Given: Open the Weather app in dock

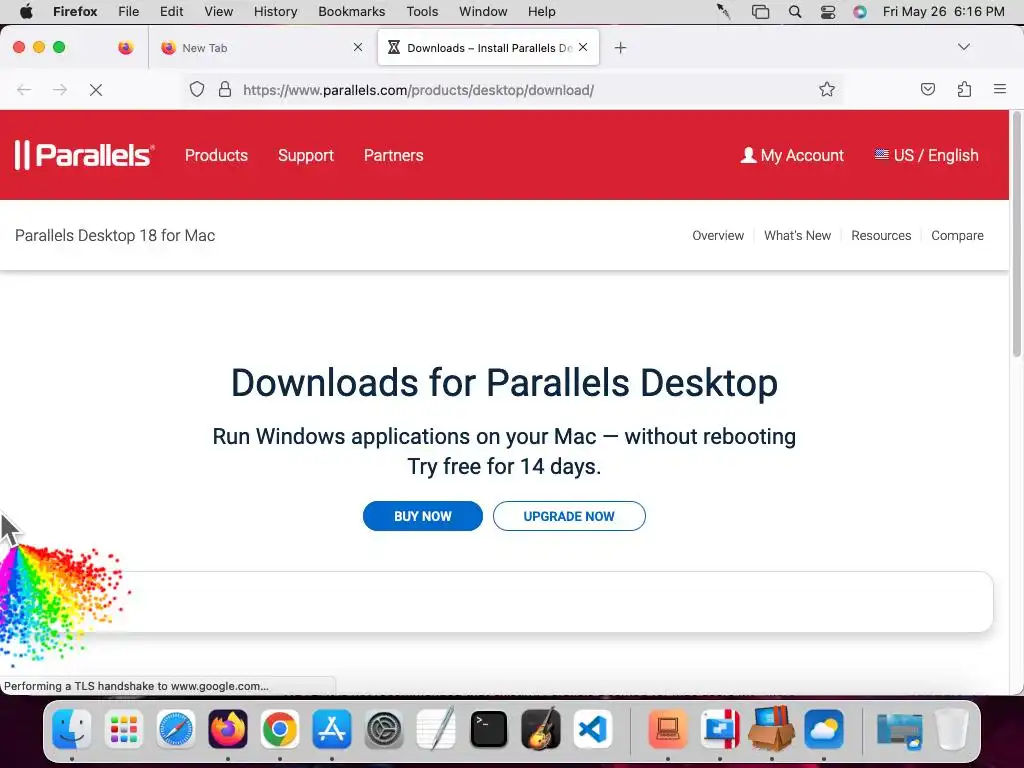Looking at the screenshot, I should coord(824,729).
